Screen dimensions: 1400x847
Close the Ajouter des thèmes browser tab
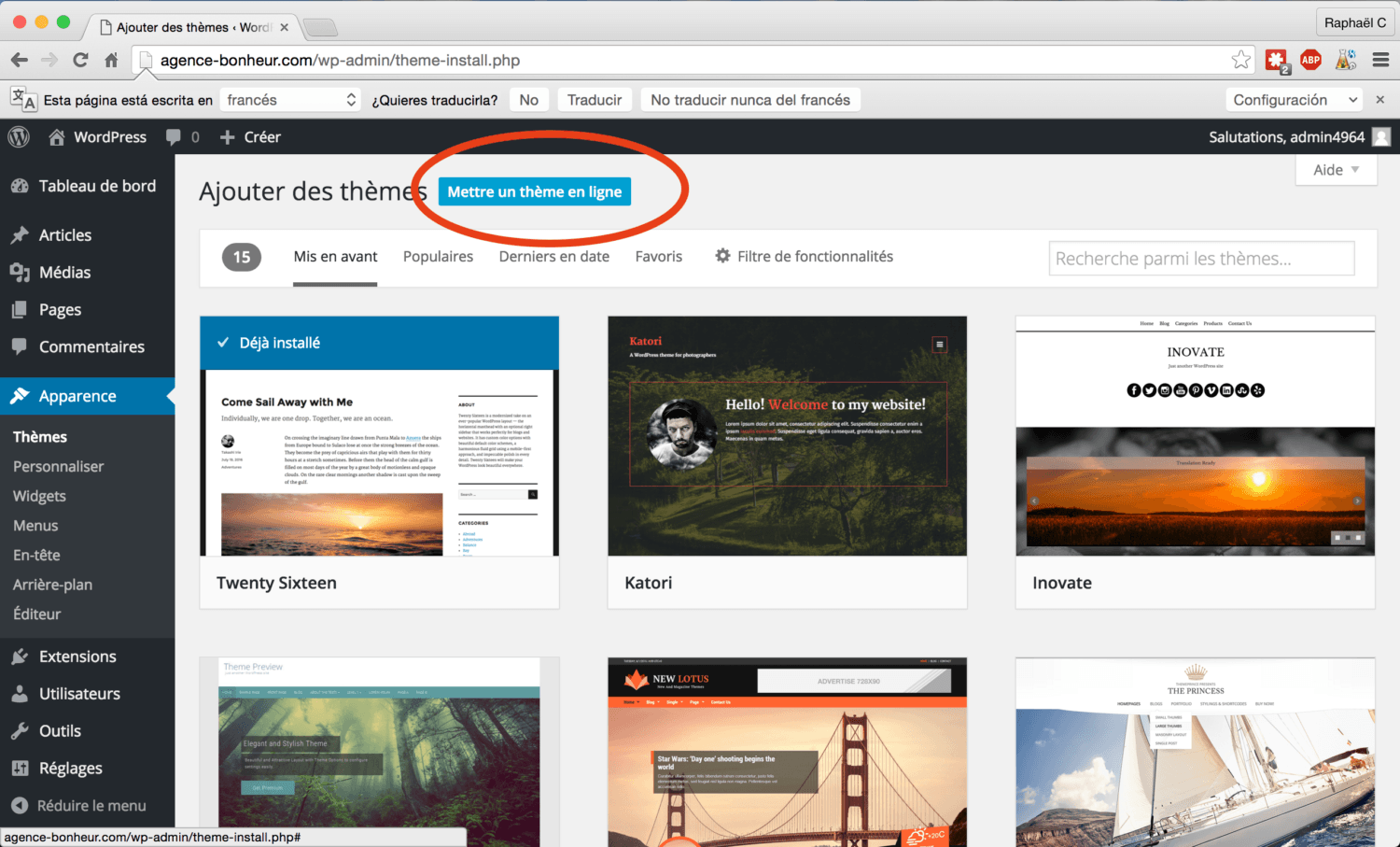tap(284, 27)
